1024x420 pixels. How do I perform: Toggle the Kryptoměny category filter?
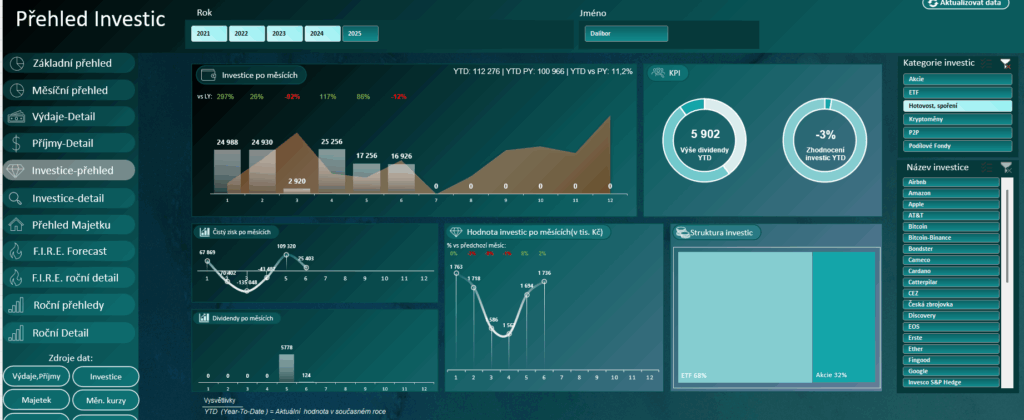tap(956, 119)
